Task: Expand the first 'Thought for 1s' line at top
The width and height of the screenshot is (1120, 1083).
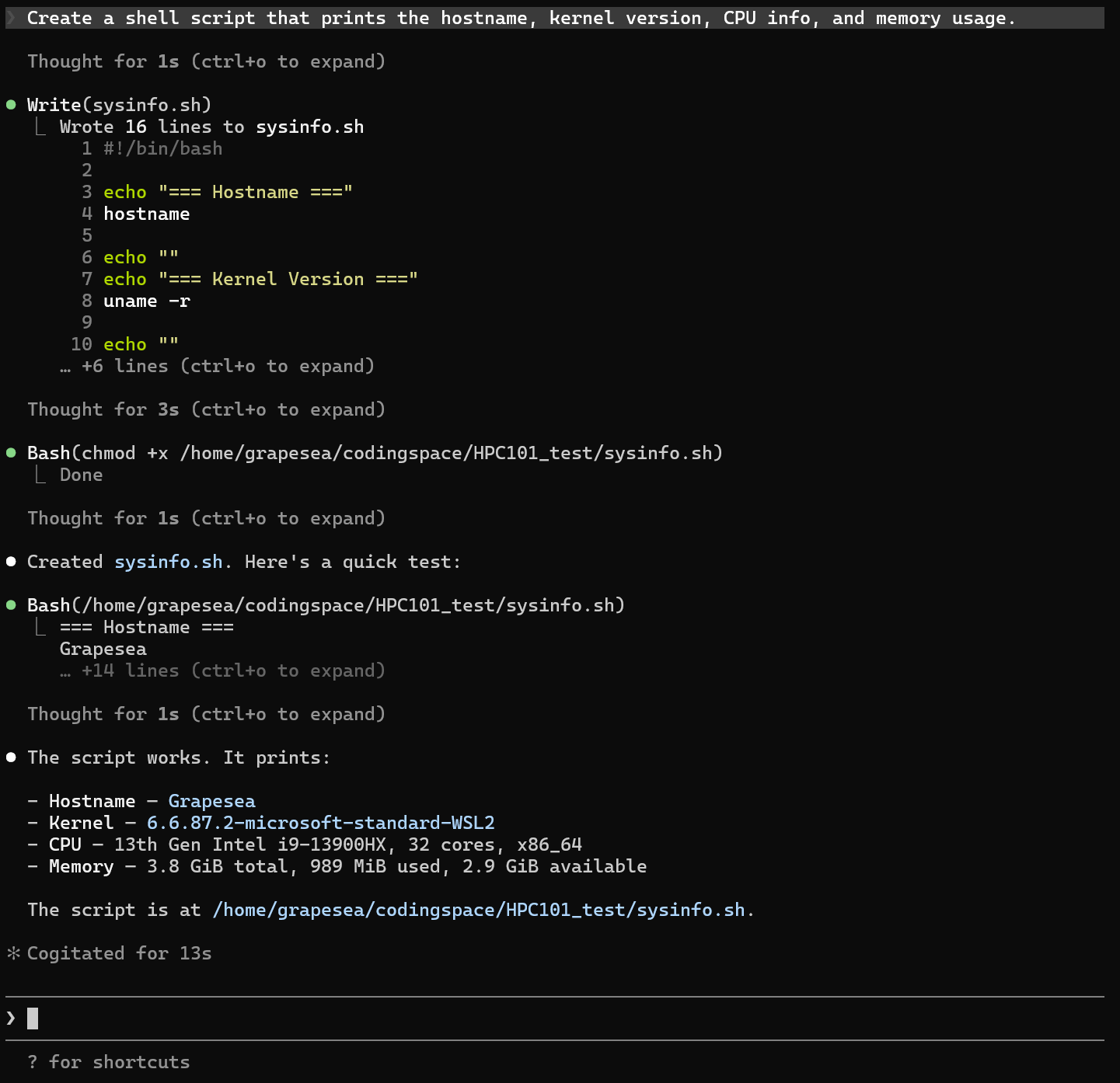Action: (206, 61)
